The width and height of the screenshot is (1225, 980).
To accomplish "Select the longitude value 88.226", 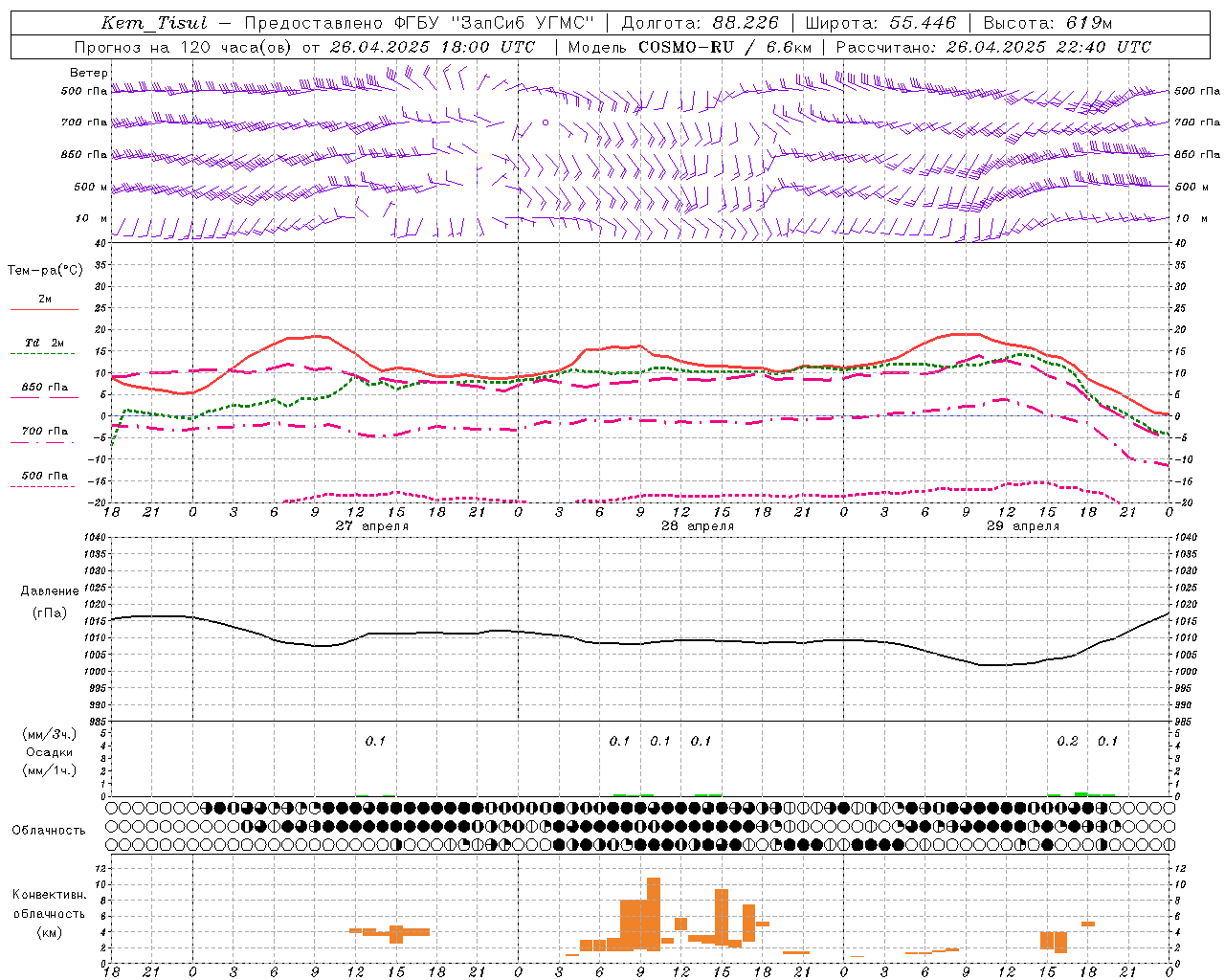I will tap(746, 23).
